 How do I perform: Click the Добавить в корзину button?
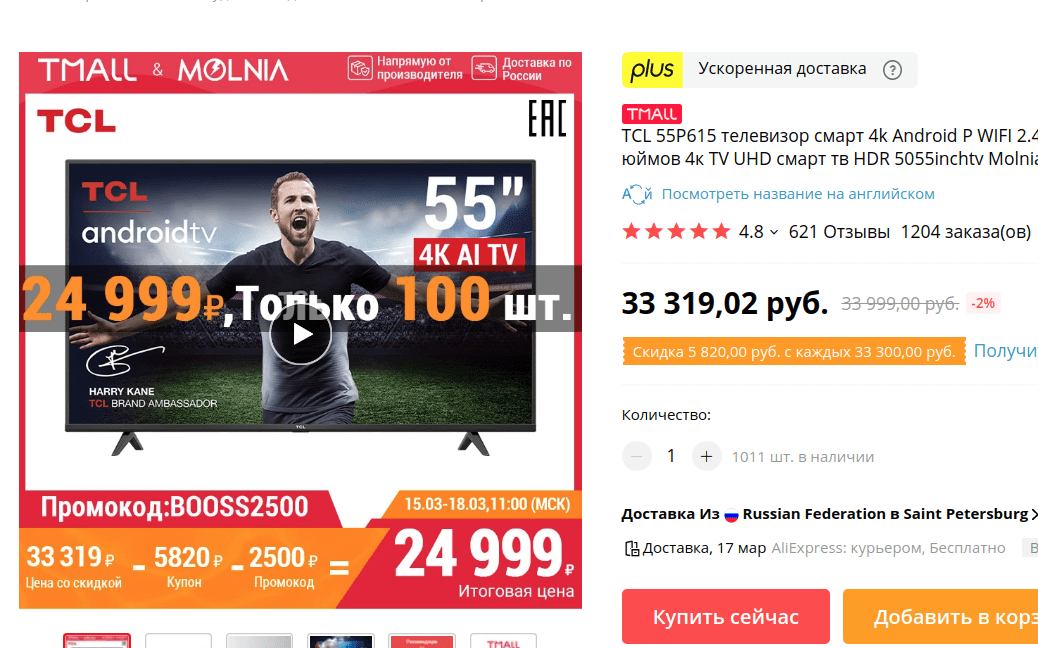(940, 616)
